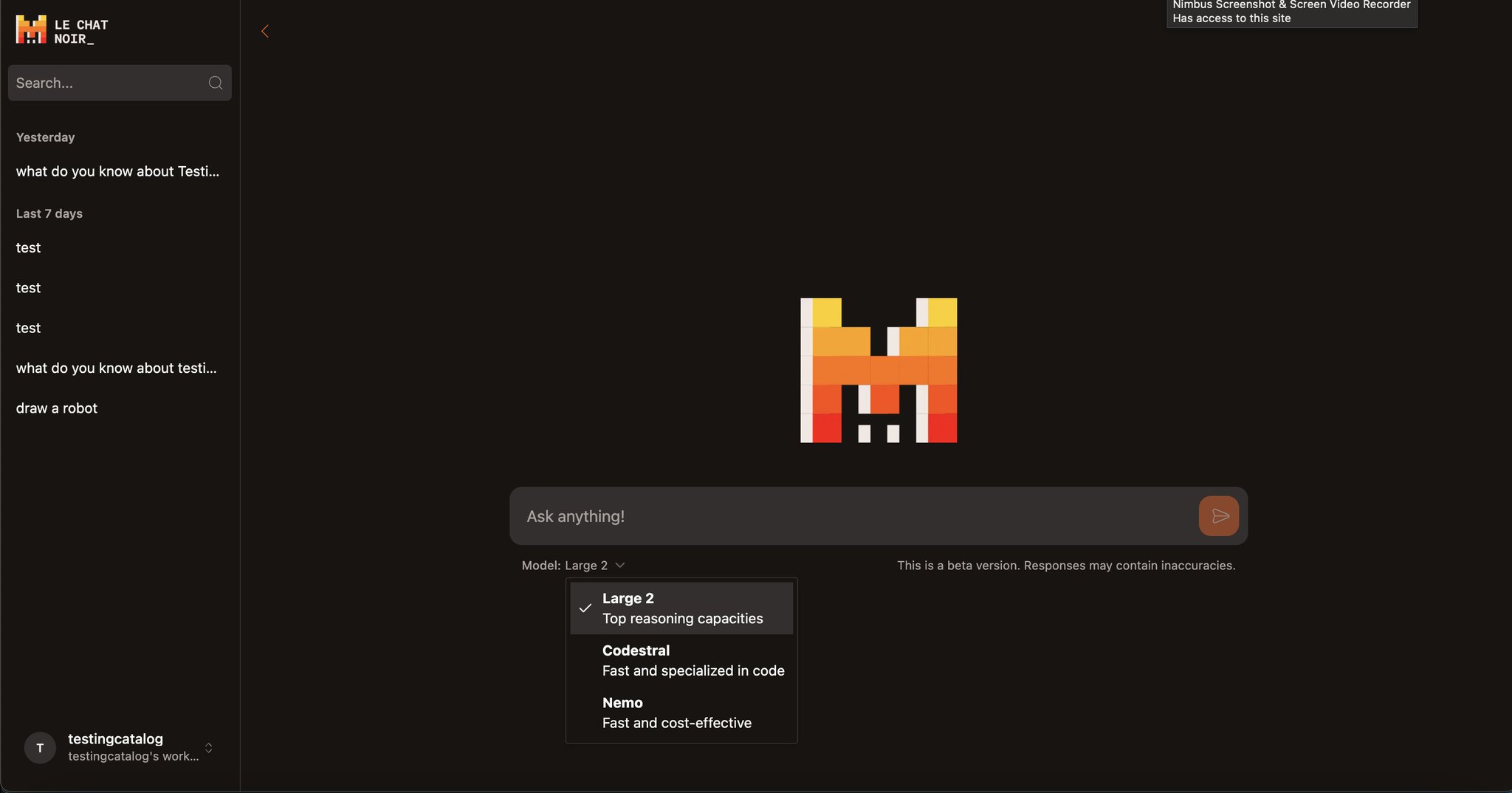The width and height of the screenshot is (1512, 793).
Task: Click the Le Chat Noir logo icon
Action: pos(31,30)
